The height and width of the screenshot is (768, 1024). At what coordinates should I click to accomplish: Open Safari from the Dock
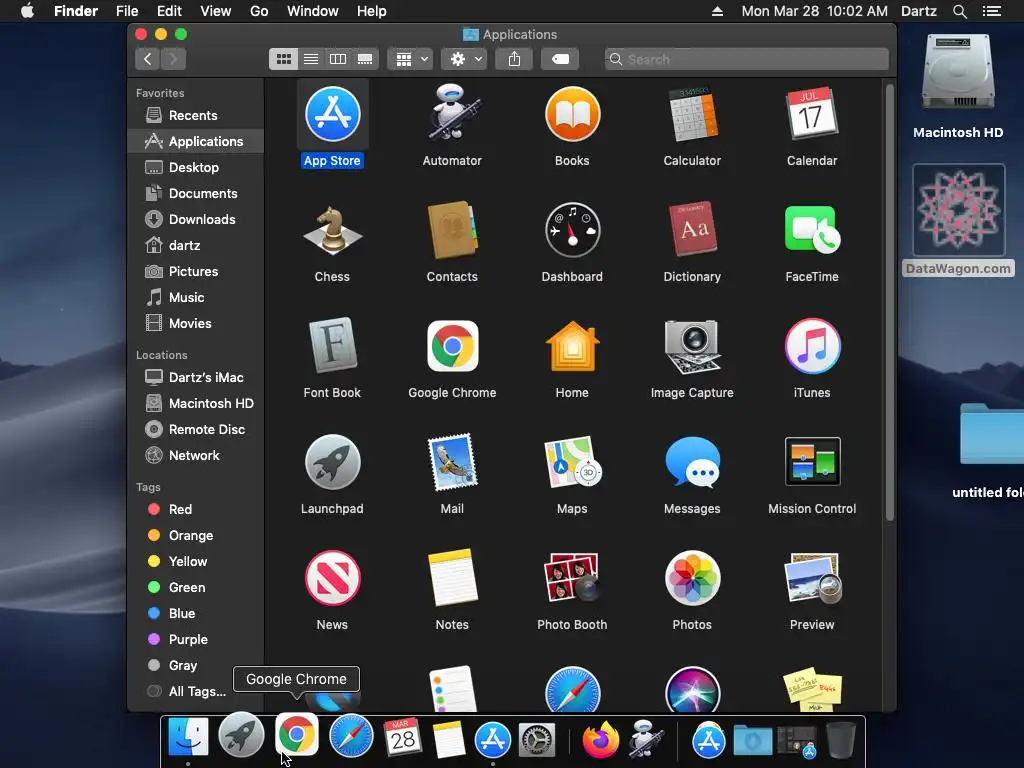coord(351,736)
